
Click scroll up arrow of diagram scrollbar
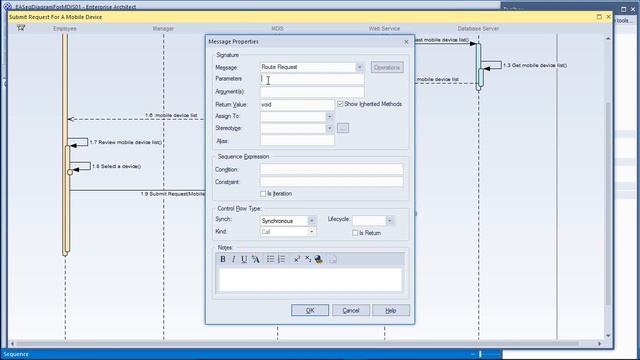[x=608, y=38]
